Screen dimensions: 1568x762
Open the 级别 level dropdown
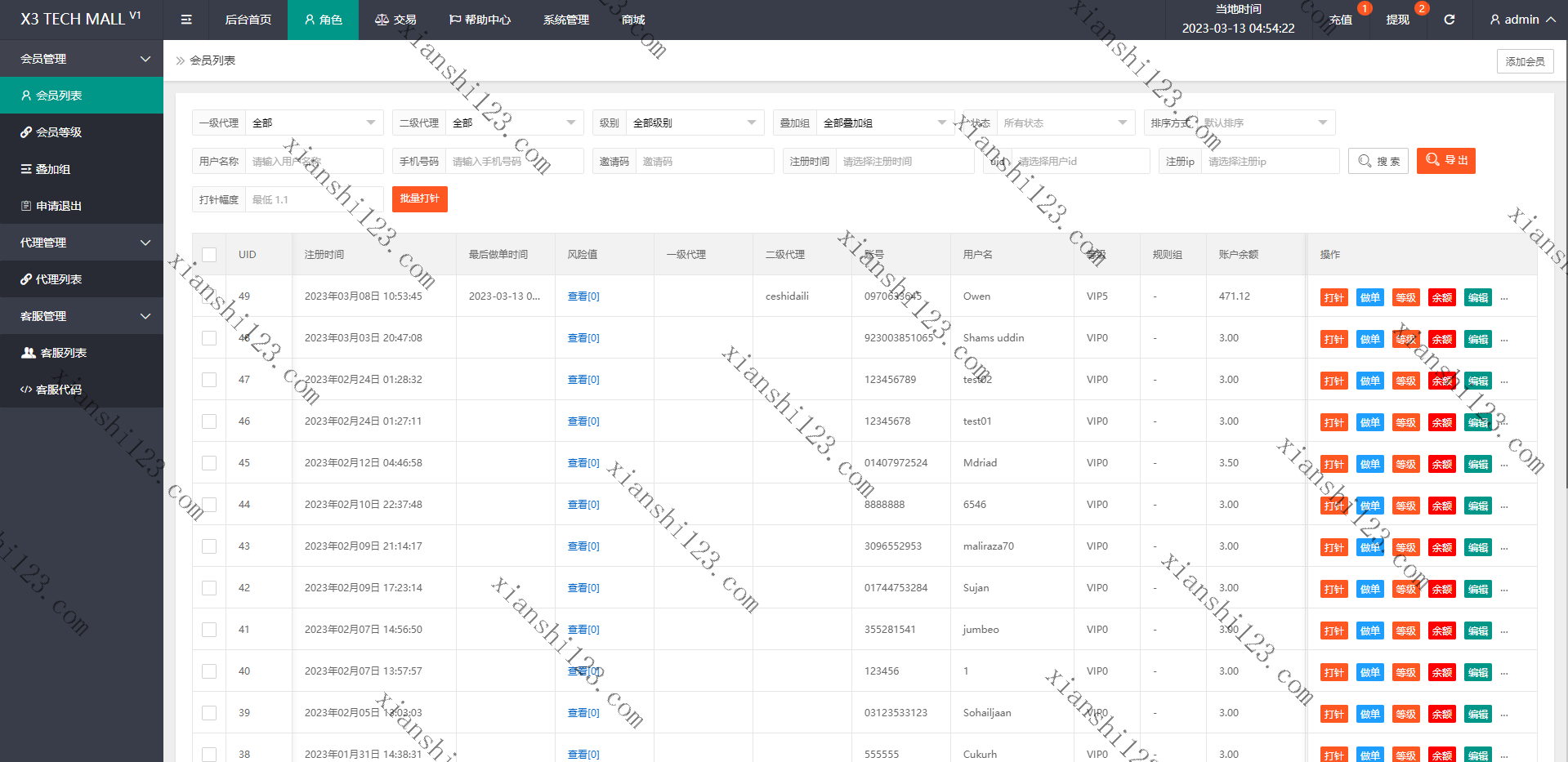pos(695,123)
